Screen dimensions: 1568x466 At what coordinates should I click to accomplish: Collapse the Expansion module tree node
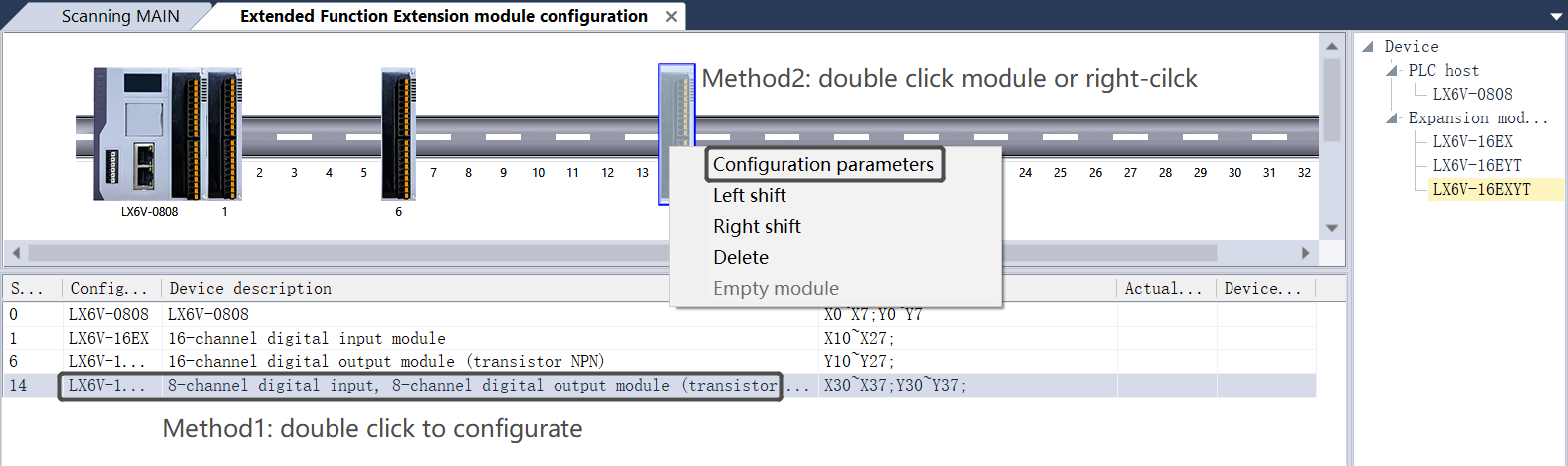[x=1392, y=118]
